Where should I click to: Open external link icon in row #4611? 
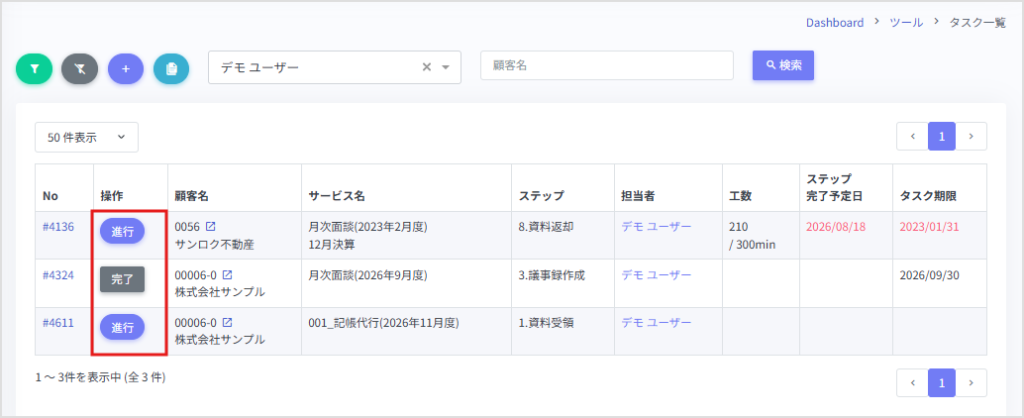227,323
